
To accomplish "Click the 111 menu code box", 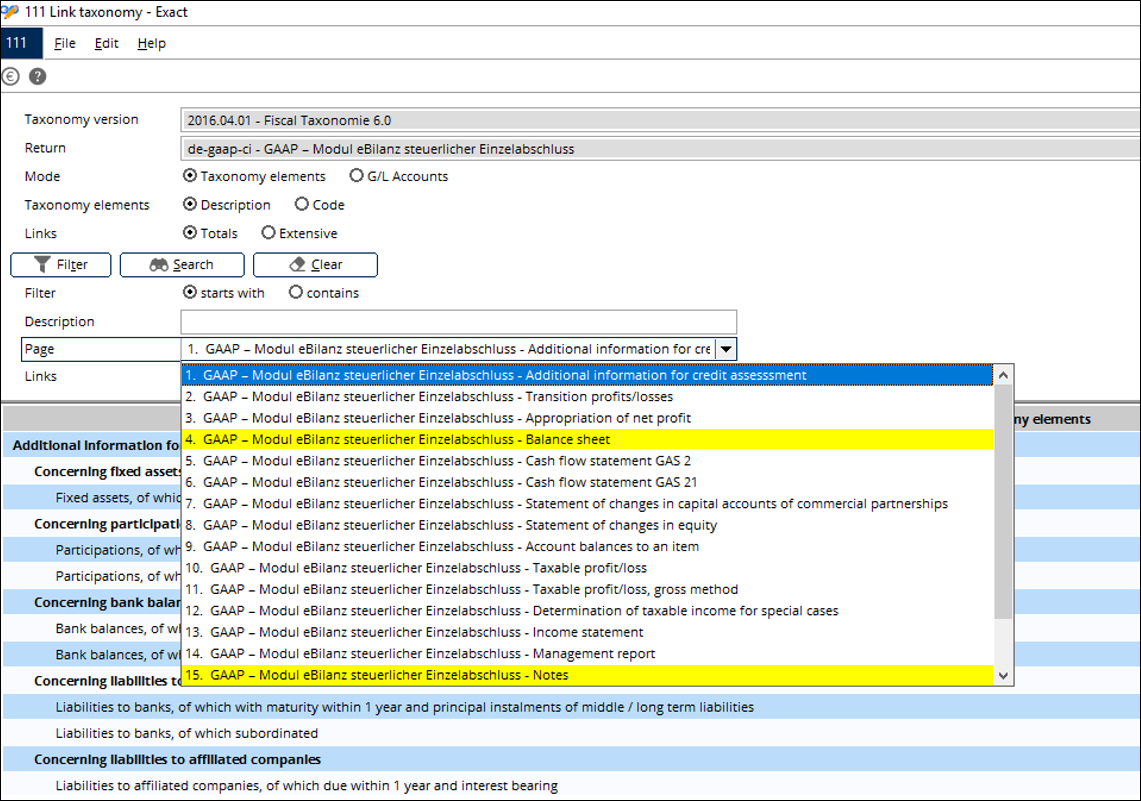I will pyautogui.click(x=21, y=43).
